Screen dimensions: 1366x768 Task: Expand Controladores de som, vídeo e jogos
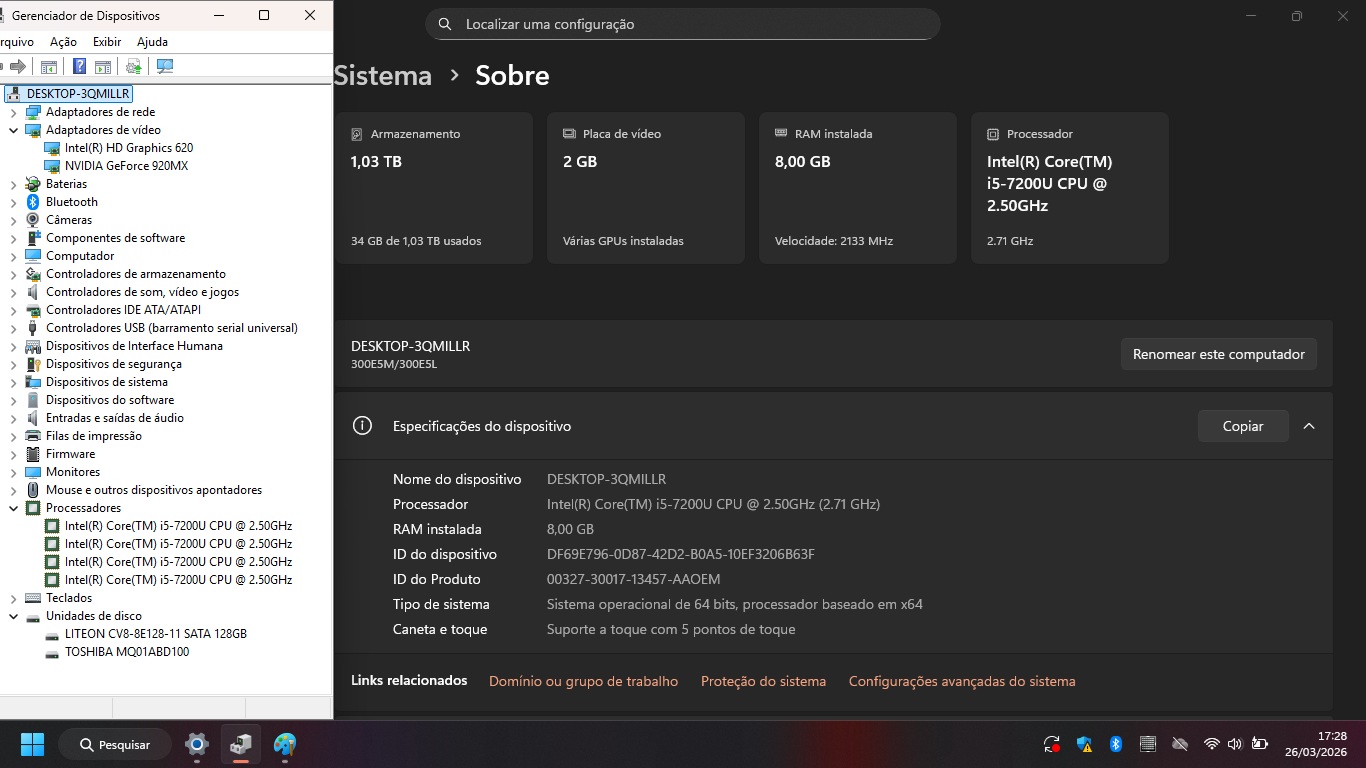tap(14, 292)
